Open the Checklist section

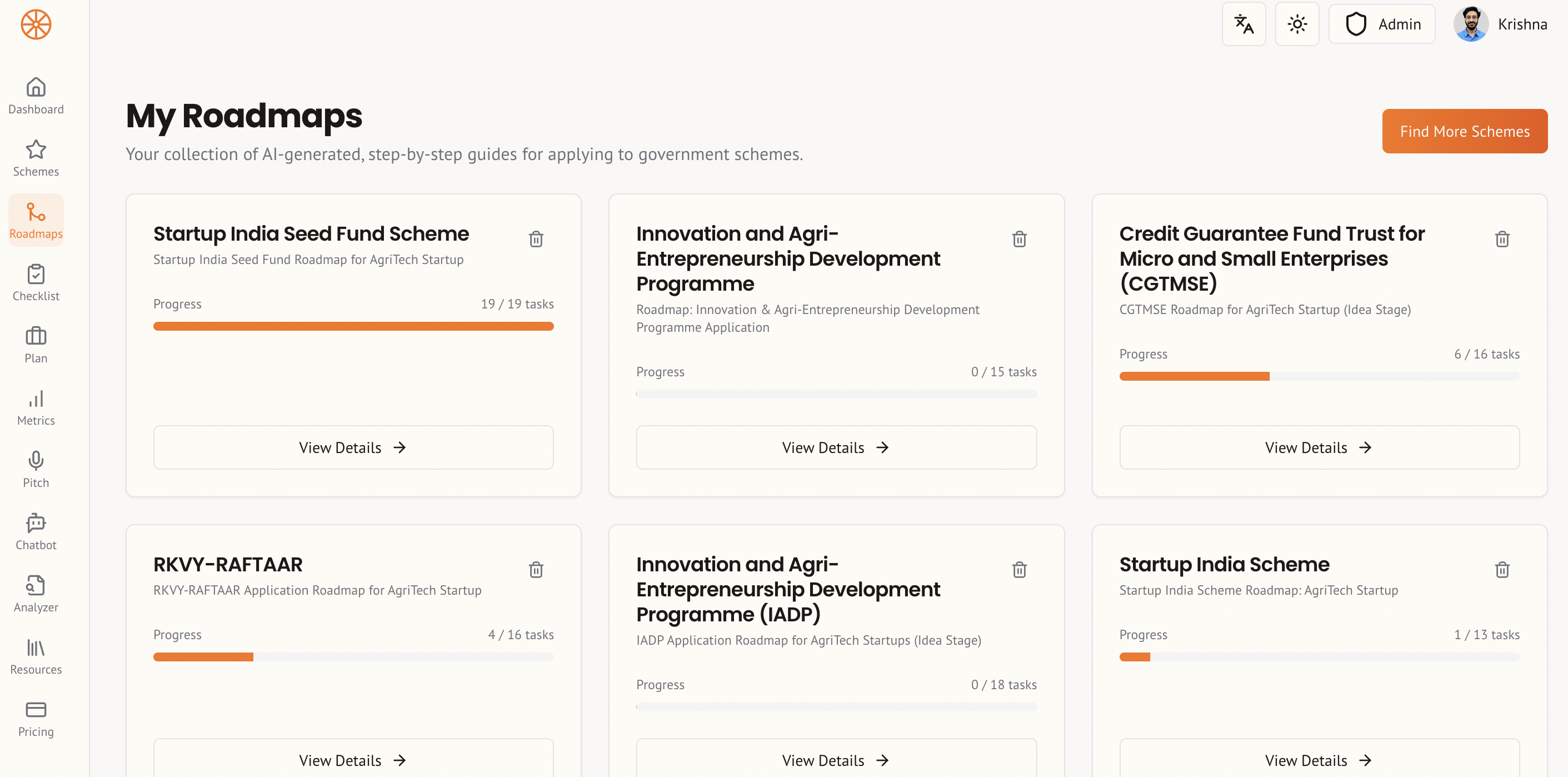[x=36, y=282]
